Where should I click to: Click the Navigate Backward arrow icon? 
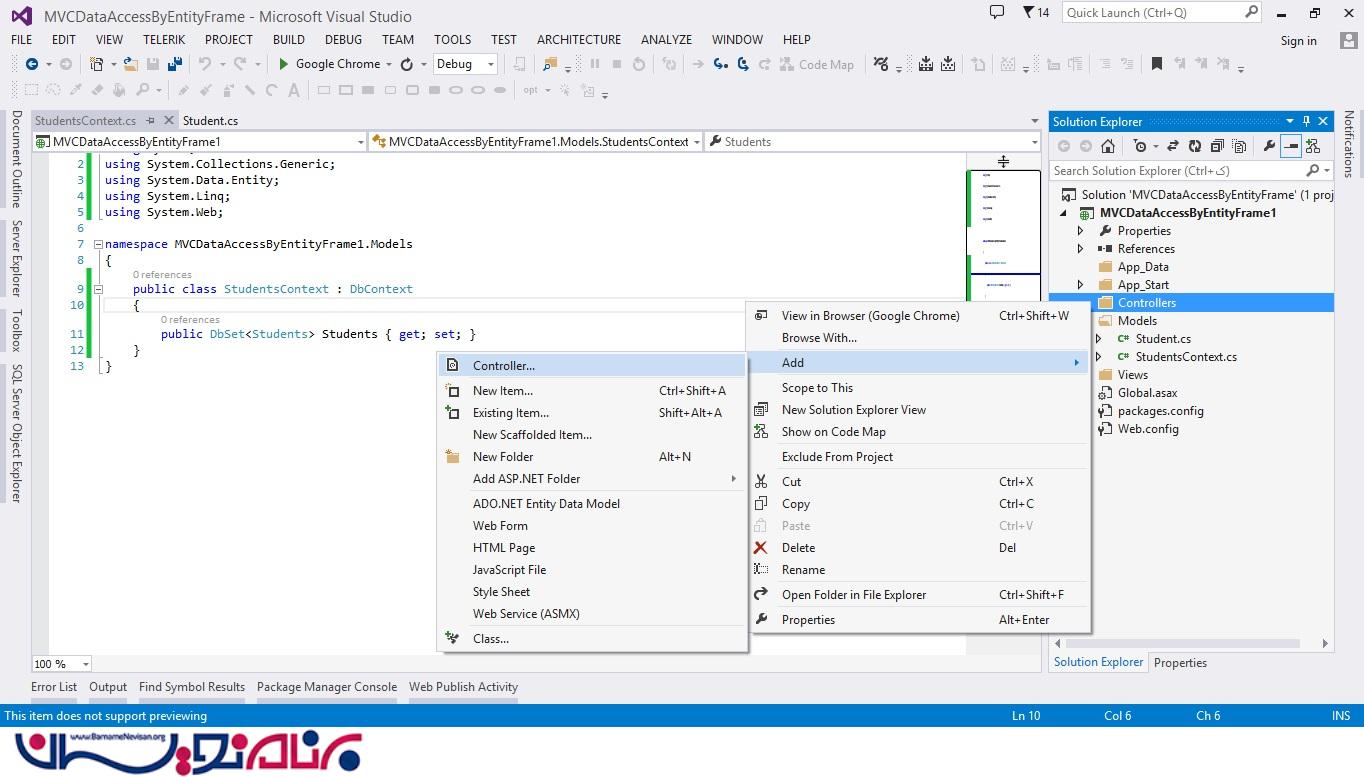coord(32,64)
